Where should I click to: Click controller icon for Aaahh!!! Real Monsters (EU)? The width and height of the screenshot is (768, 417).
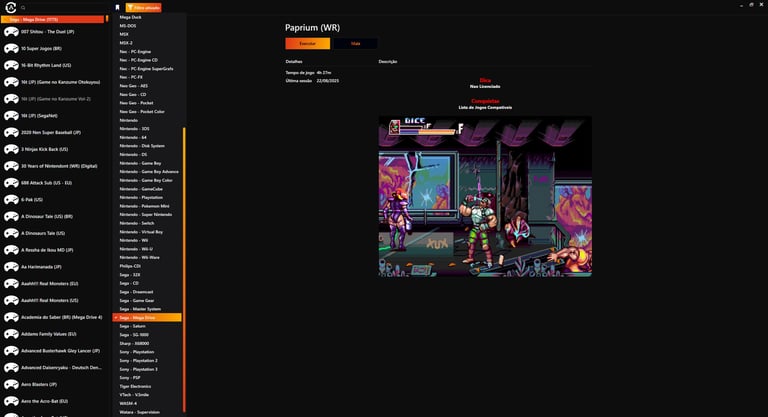click(11, 284)
